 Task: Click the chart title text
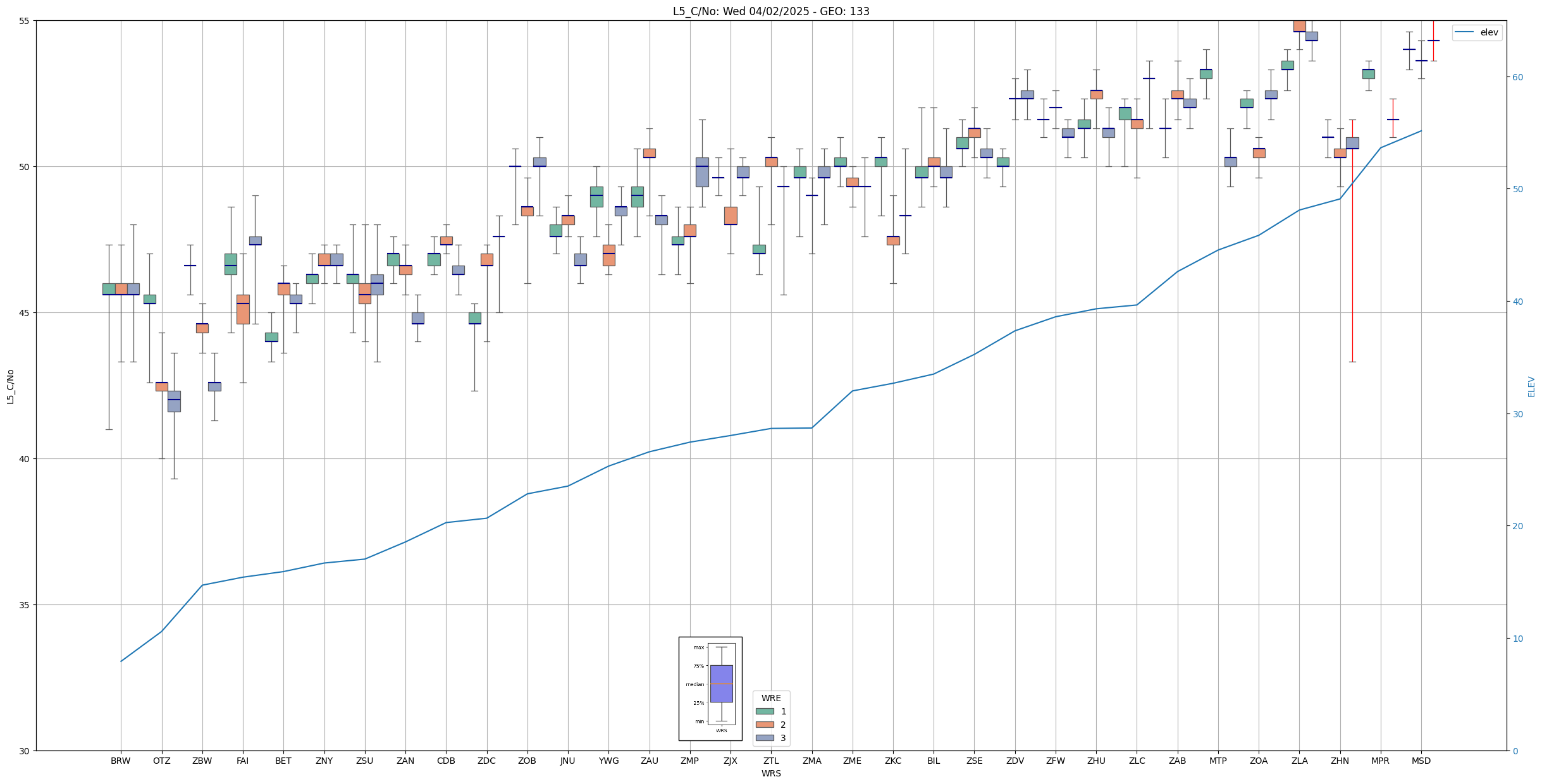click(770, 11)
